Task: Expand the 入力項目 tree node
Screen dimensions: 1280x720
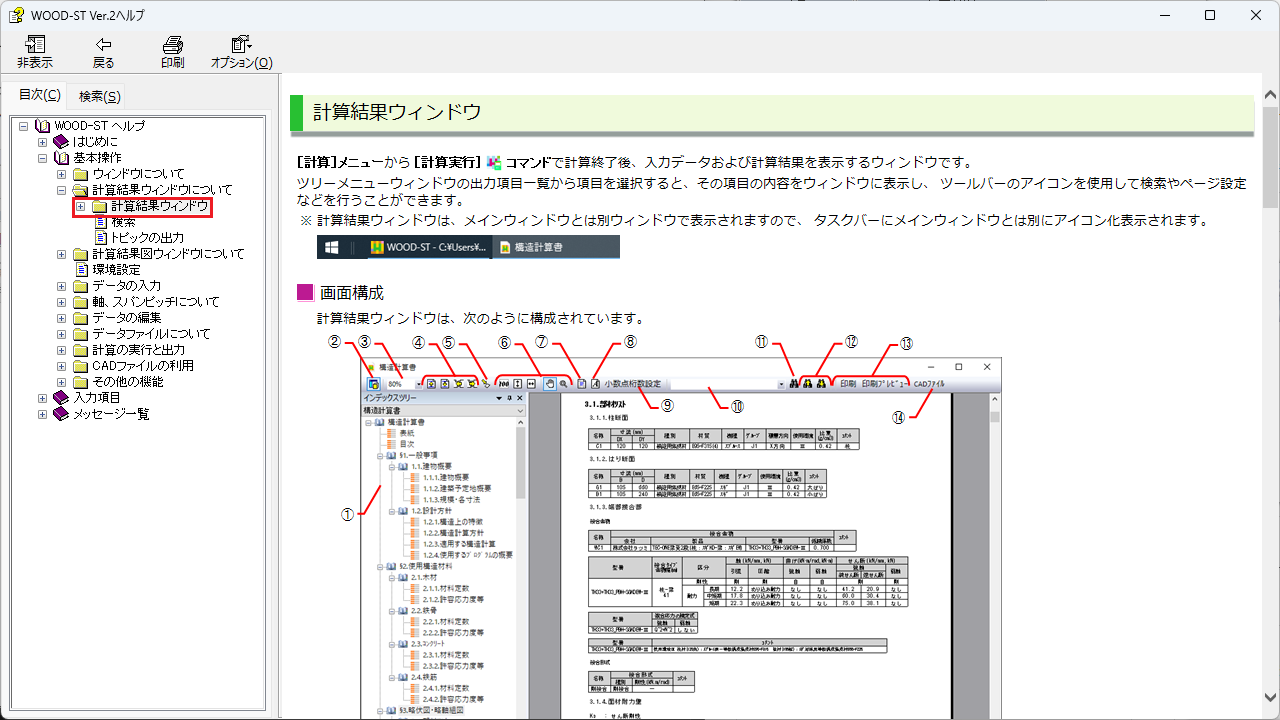Action: pos(43,398)
